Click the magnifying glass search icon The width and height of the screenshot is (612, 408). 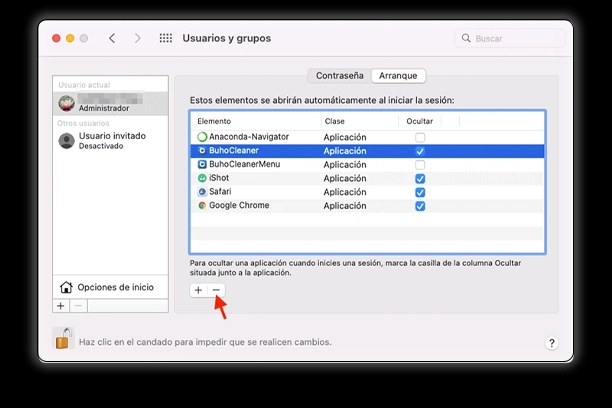[x=466, y=38]
